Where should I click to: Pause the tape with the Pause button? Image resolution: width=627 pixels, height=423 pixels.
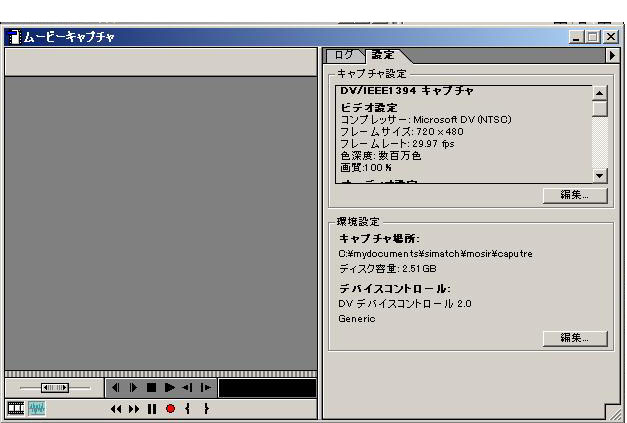(x=152, y=409)
